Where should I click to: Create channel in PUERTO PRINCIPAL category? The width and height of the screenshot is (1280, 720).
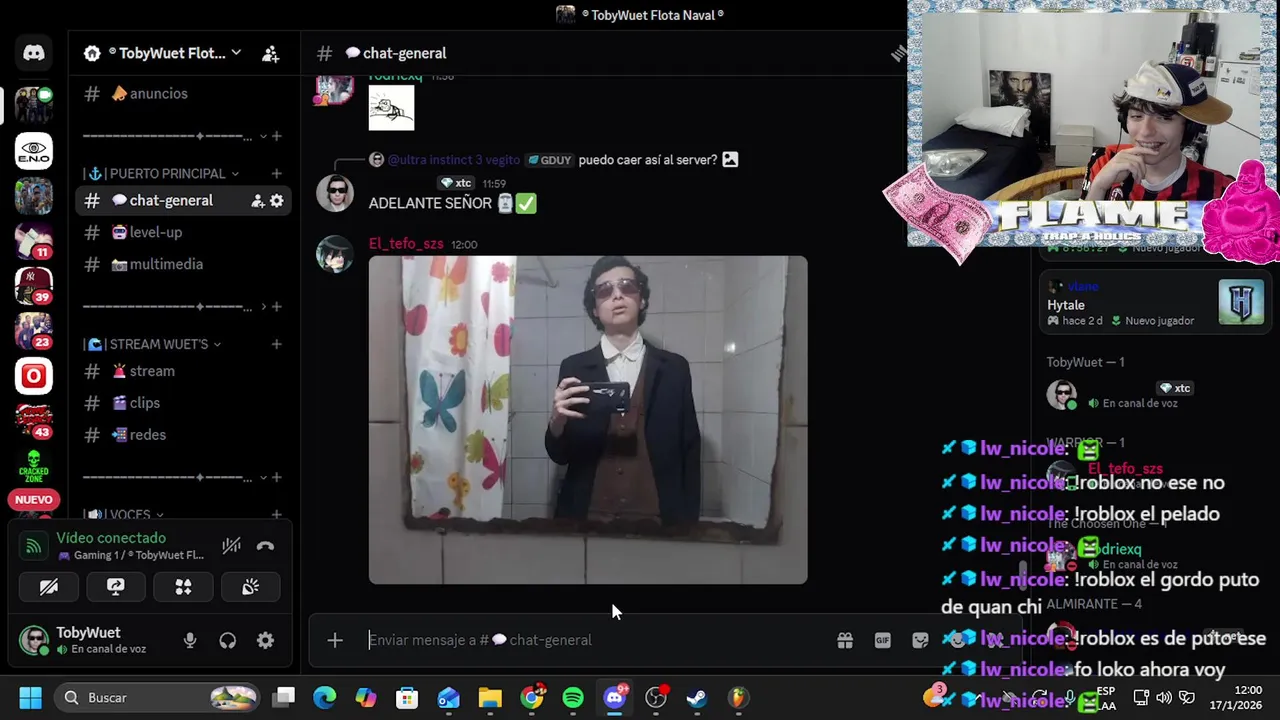click(x=277, y=174)
